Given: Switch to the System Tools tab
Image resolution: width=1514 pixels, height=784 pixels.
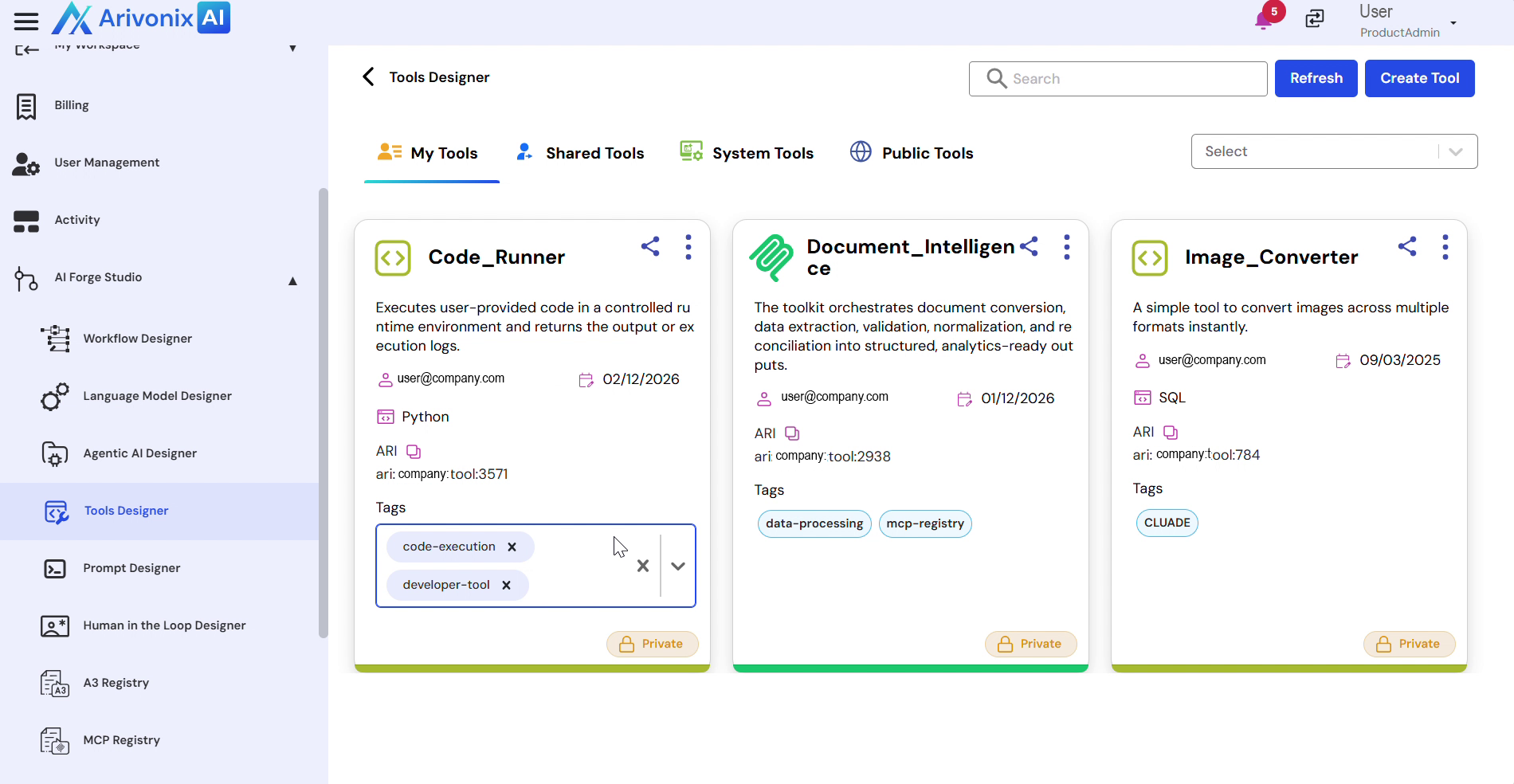Looking at the screenshot, I should pos(747,153).
